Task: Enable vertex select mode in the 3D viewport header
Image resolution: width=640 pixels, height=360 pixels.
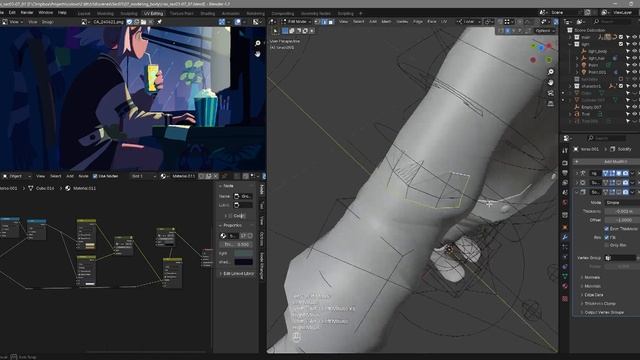Action: click(x=317, y=22)
